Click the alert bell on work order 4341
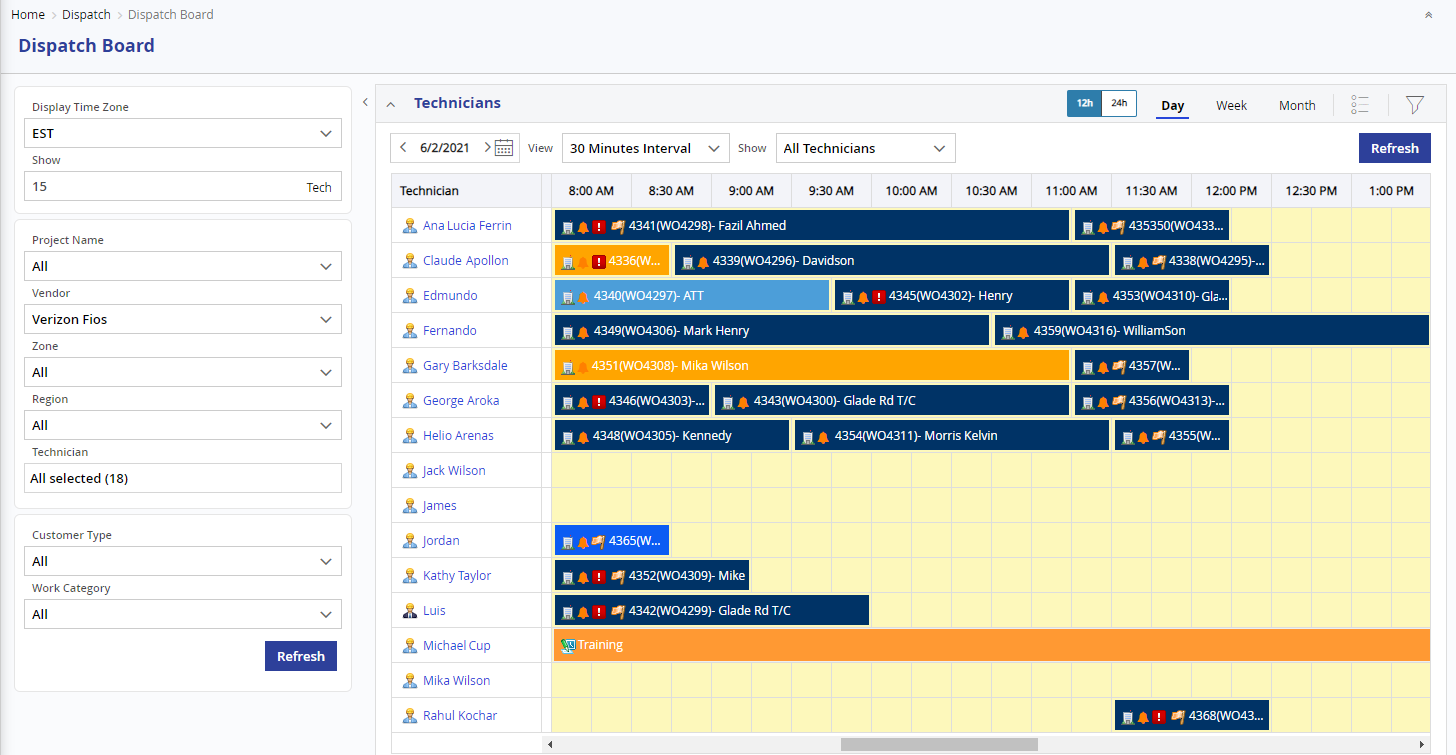The height and width of the screenshot is (755, 1456). 583,226
